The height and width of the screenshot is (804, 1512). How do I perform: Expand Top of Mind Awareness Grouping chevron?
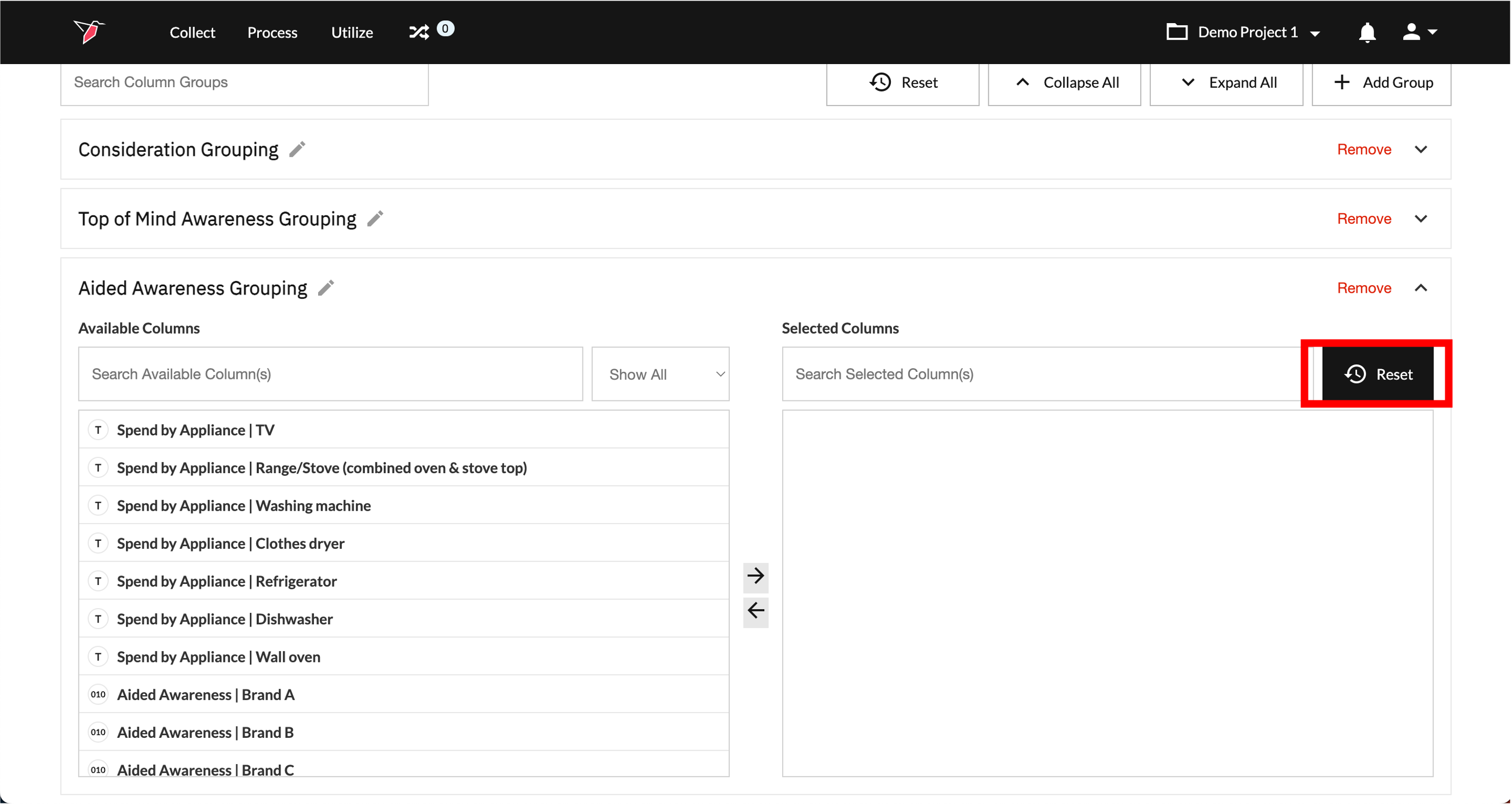pos(1420,218)
